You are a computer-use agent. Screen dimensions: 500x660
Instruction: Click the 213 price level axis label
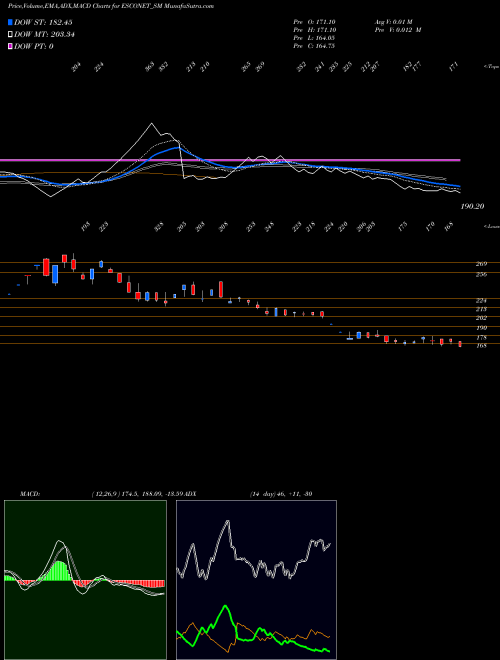tap(481, 309)
